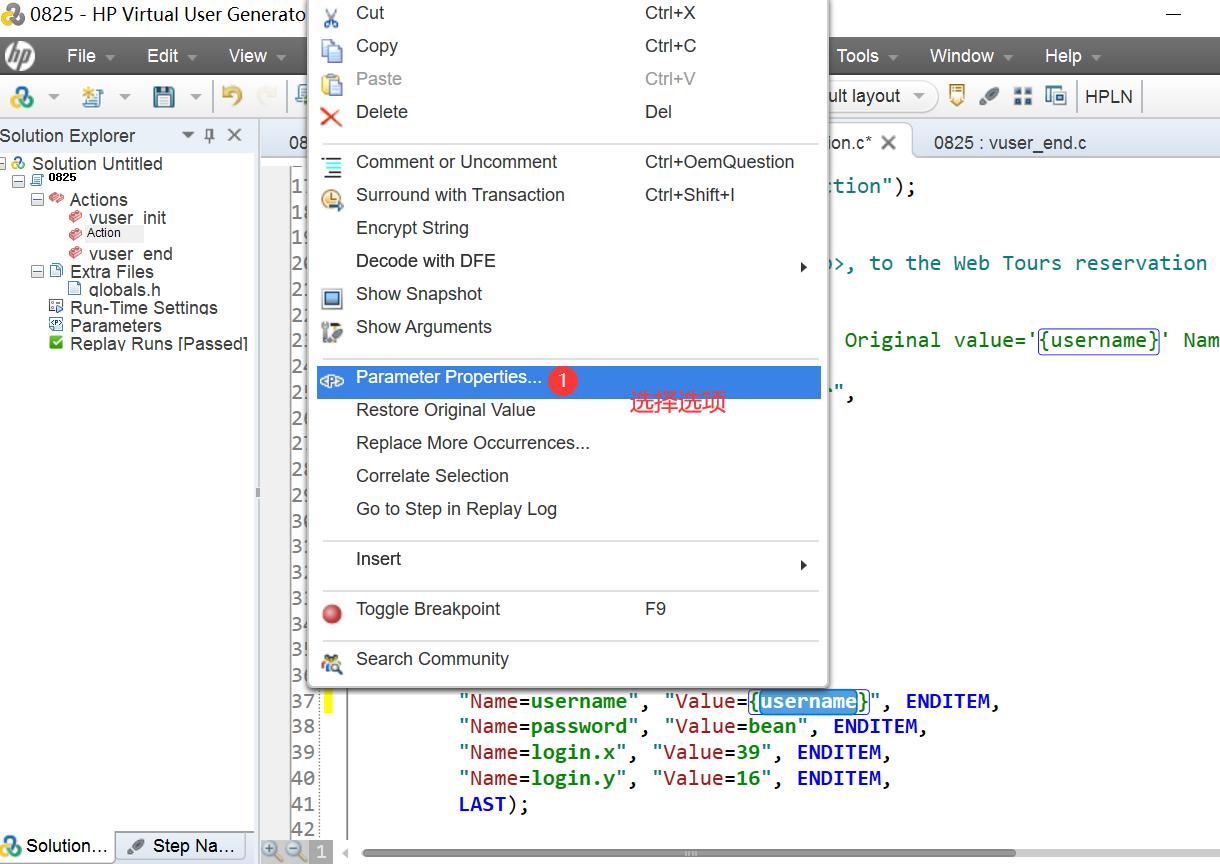Click the horizontal scrollbar of code editor
Image resolution: width=1220 pixels, height=864 pixels.
point(690,853)
